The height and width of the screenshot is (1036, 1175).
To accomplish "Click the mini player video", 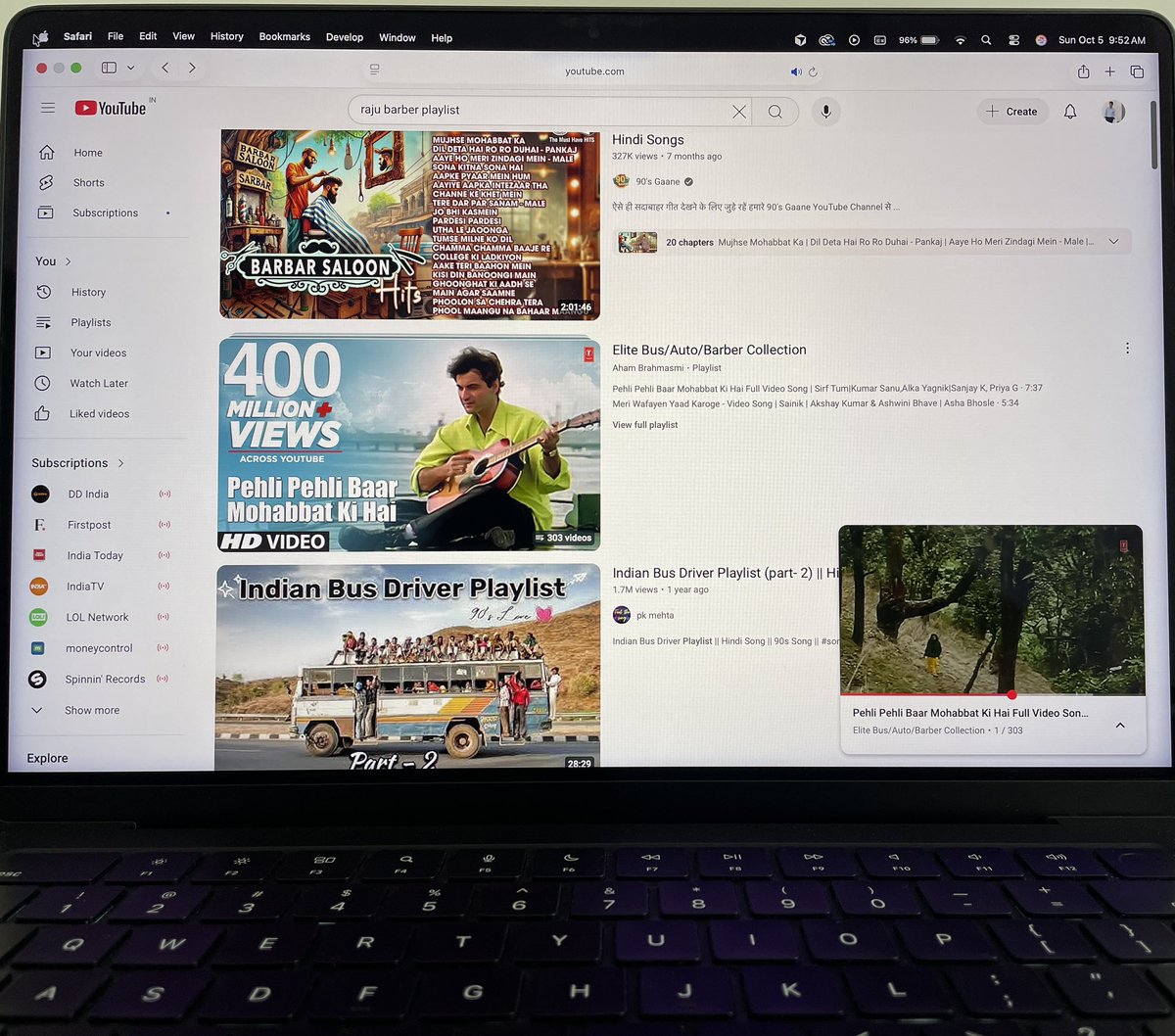I will pos(991,609).
